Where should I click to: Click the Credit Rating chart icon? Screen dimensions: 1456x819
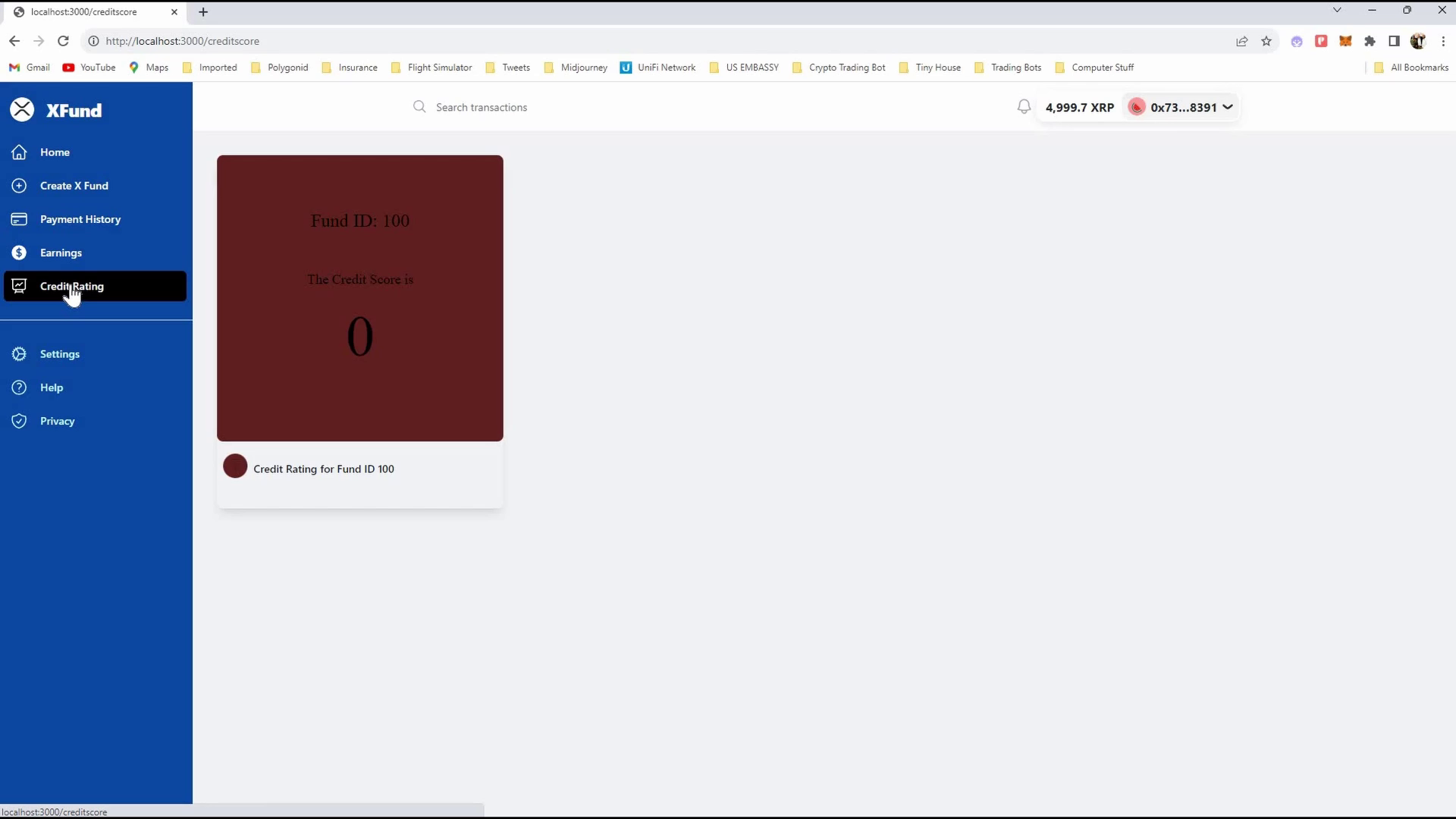click(19, 286)
